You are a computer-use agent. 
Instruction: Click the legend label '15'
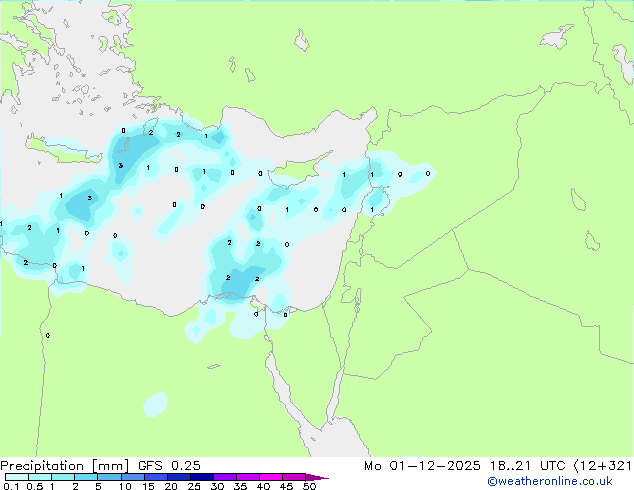148,486
